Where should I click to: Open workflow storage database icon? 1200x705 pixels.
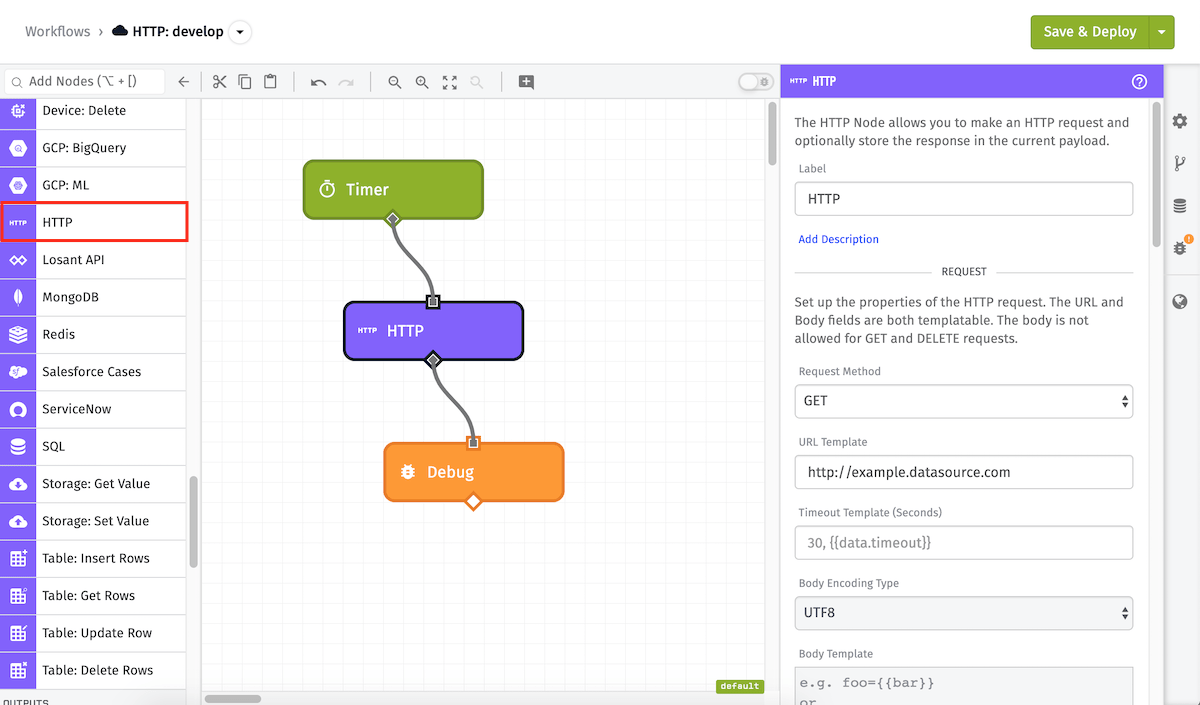pos(1180,206)
